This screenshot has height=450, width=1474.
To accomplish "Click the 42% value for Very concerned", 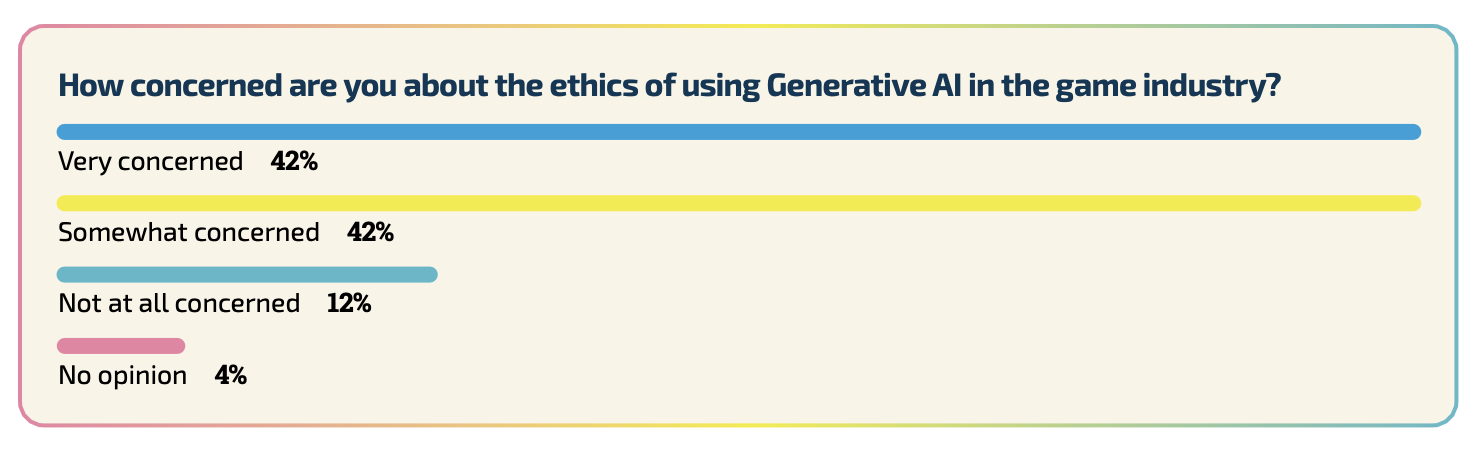I will [x=294, y=161].
